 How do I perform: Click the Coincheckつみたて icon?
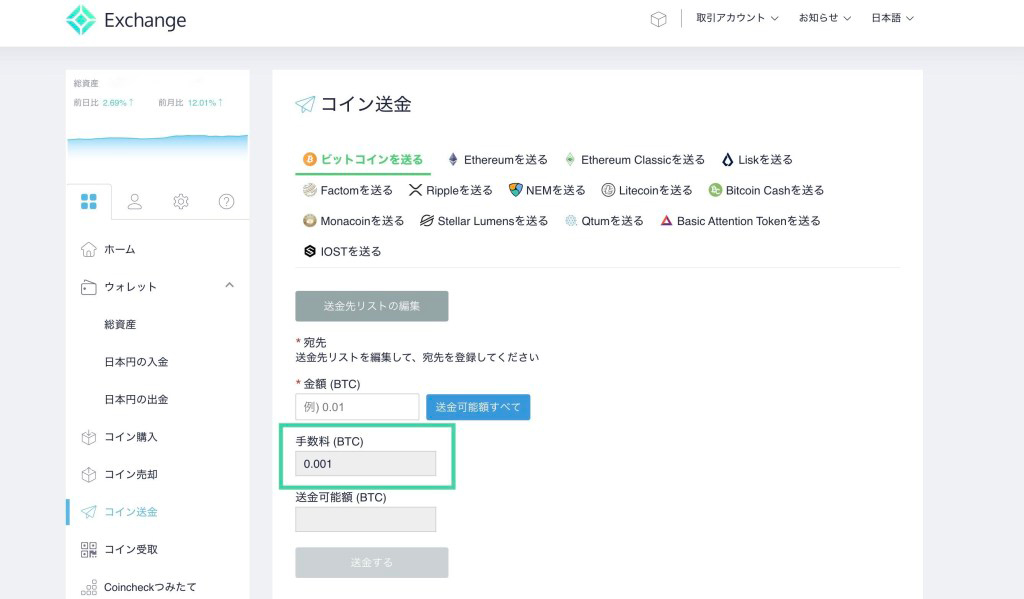pyautogui.click(x=88, y=587)
